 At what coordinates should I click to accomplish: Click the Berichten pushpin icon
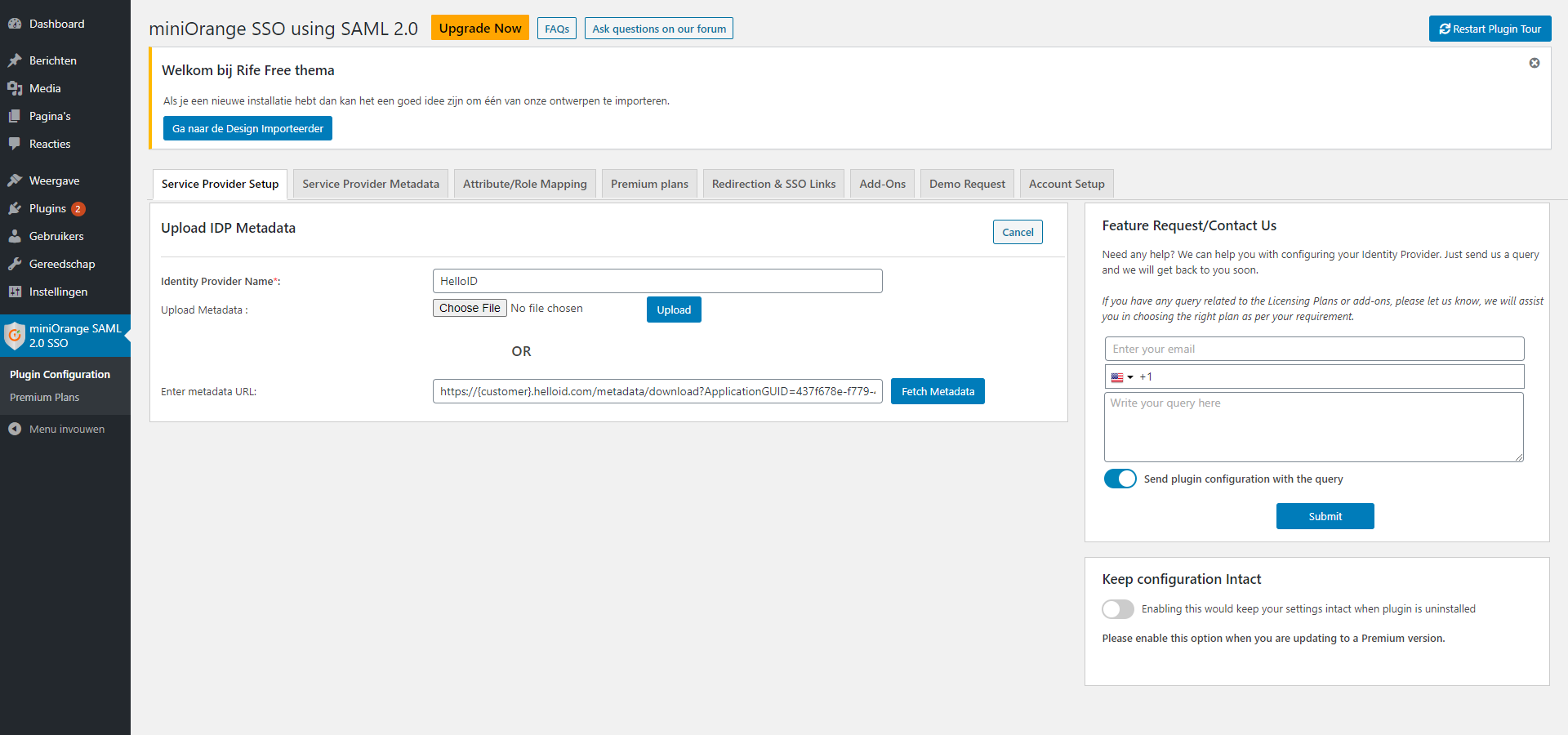pos(15,60)
